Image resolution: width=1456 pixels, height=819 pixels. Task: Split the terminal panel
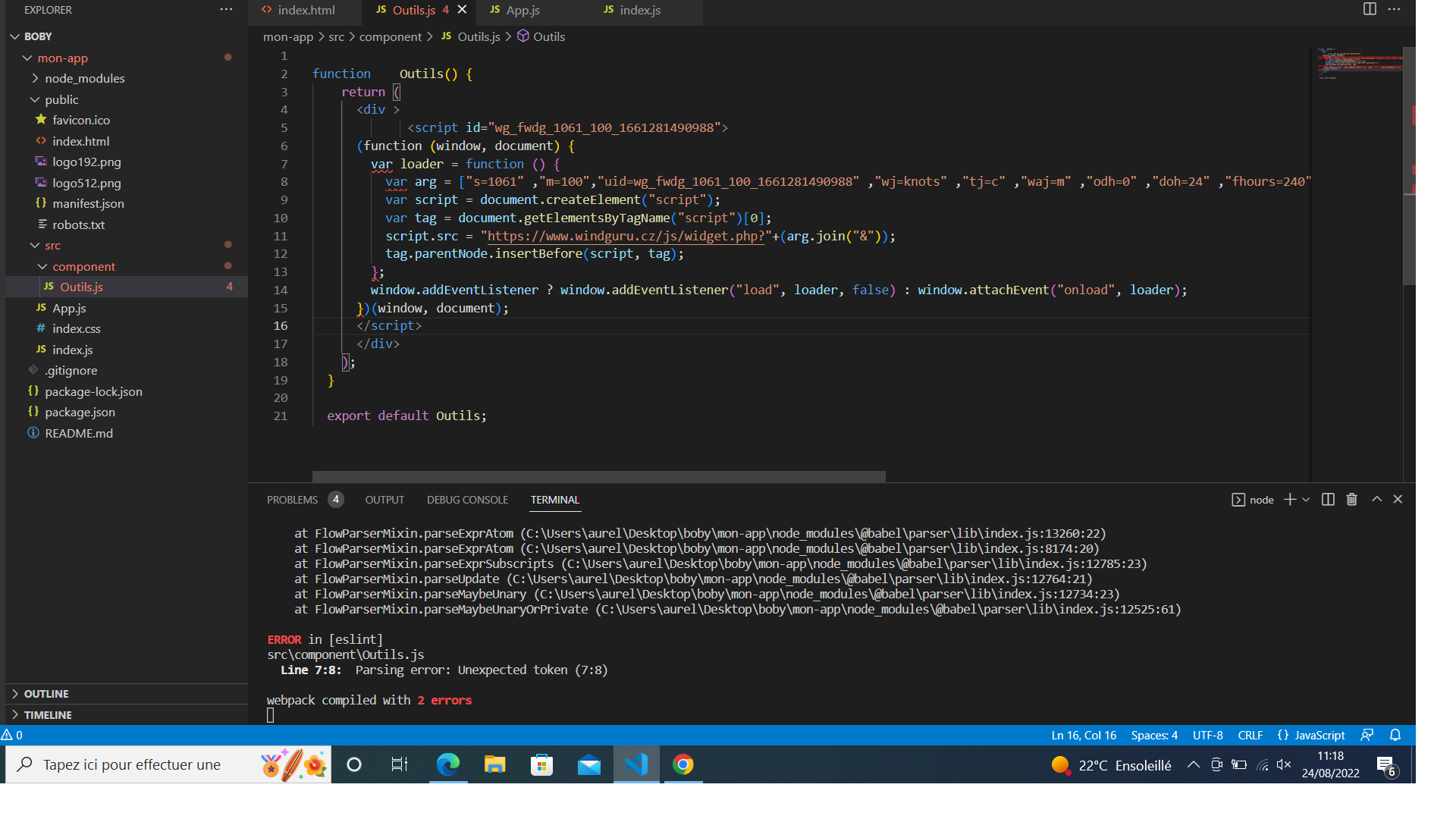(1328, 499)
